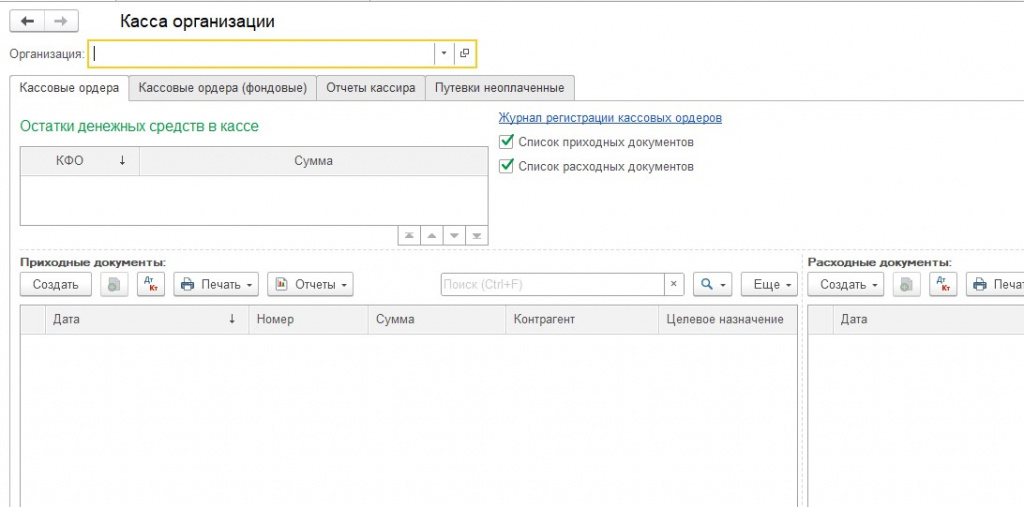Move row to top in balances table
Viewport: 1024px width, 507px height.
(x=409, y=236)
